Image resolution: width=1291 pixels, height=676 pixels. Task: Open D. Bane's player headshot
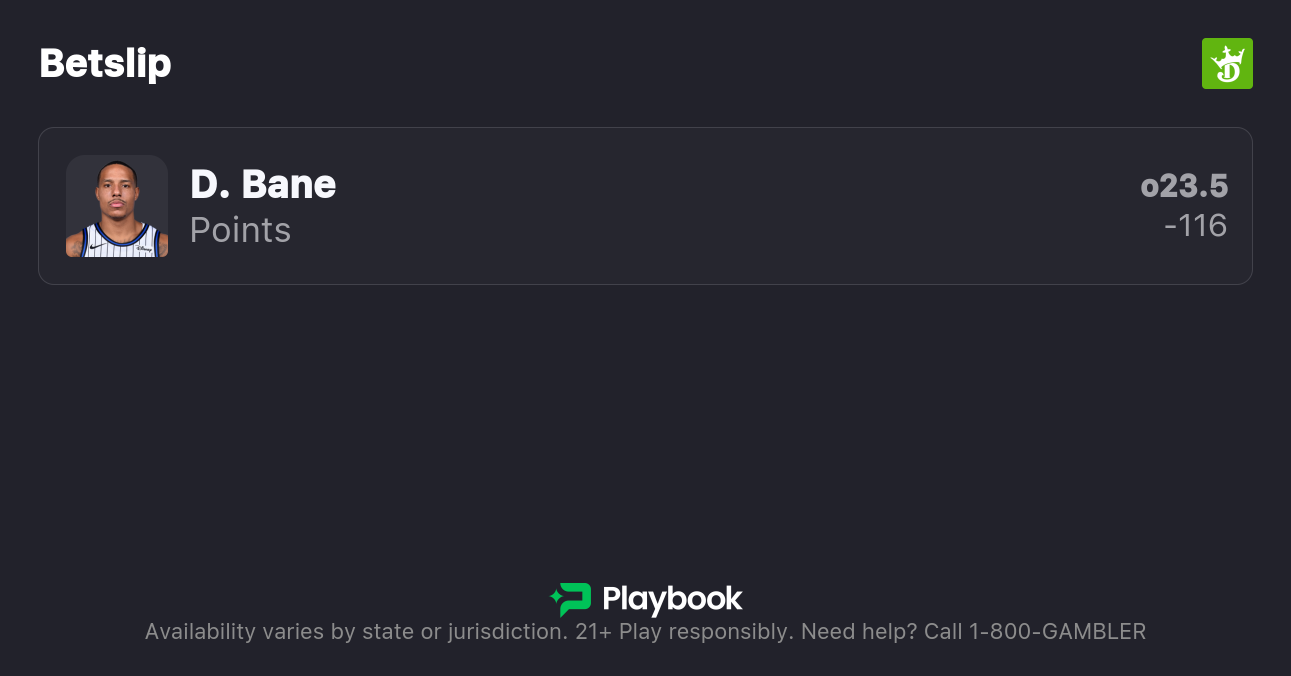(117, 206)
